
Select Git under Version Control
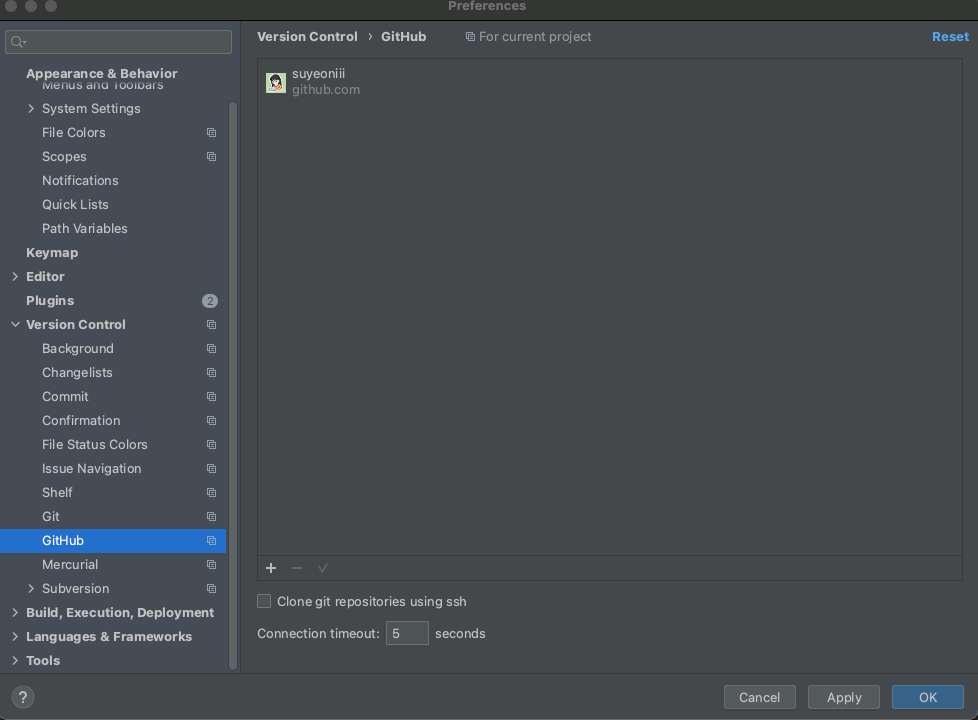pyautogui.click(x=51, y=517)
